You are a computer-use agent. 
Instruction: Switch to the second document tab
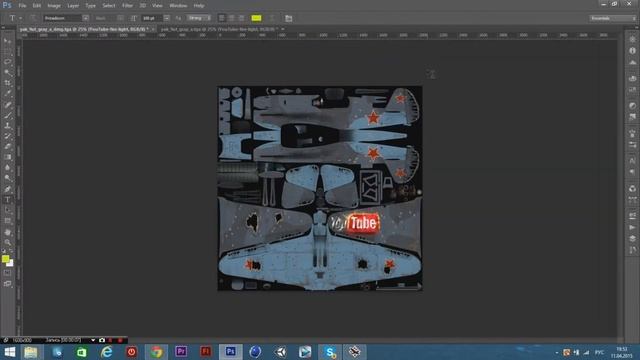(219, 29)
